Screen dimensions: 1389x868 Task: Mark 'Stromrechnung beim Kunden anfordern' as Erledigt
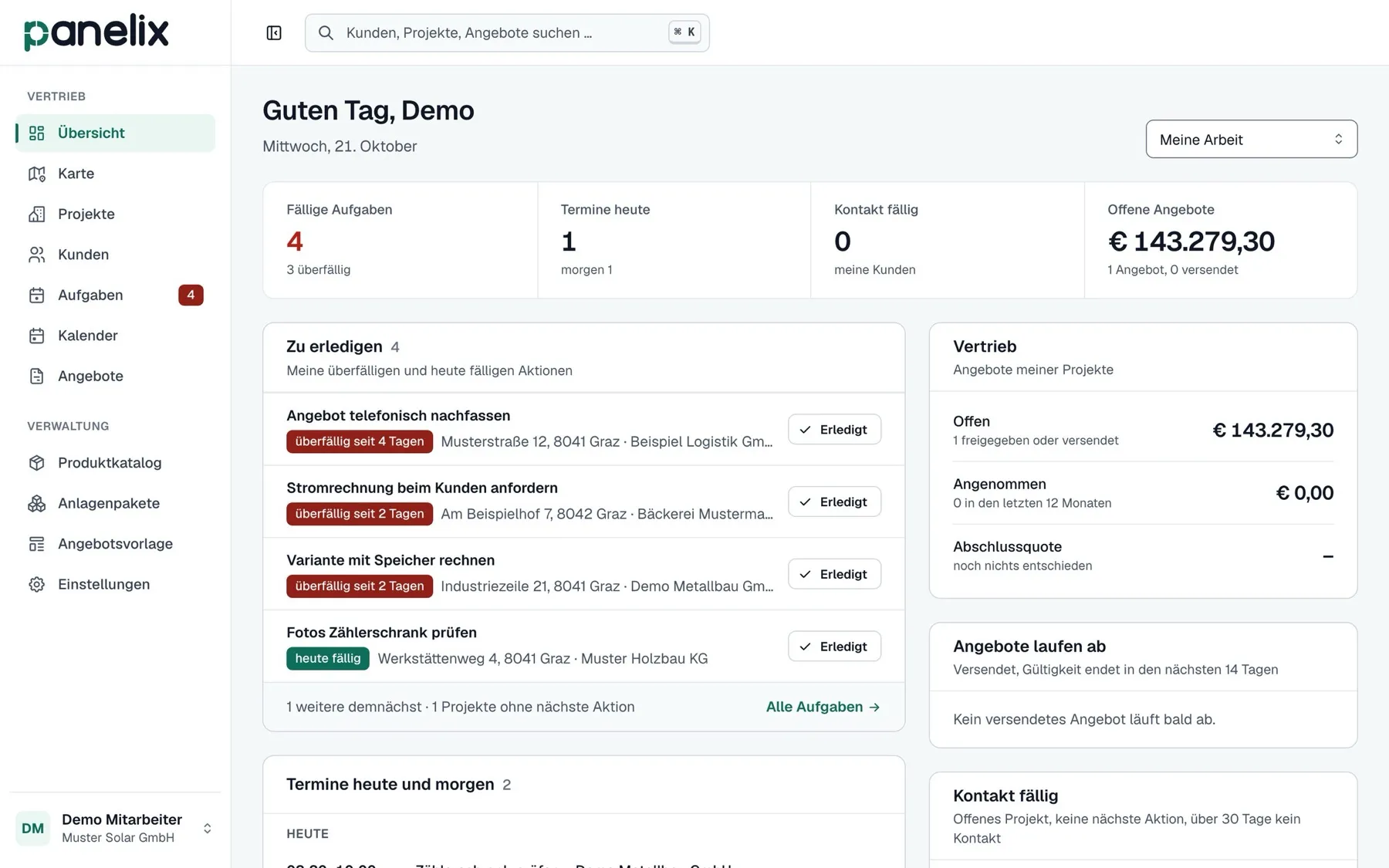tap(834, 502)
